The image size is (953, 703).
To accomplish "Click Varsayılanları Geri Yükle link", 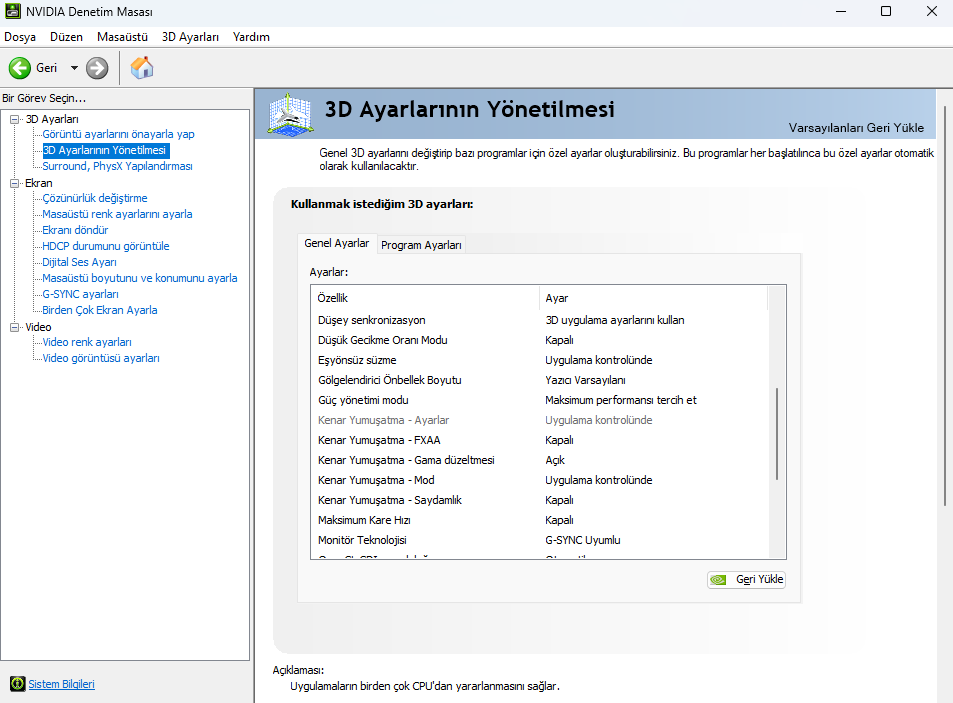I will pyautogui.click(x=856, y=128).
